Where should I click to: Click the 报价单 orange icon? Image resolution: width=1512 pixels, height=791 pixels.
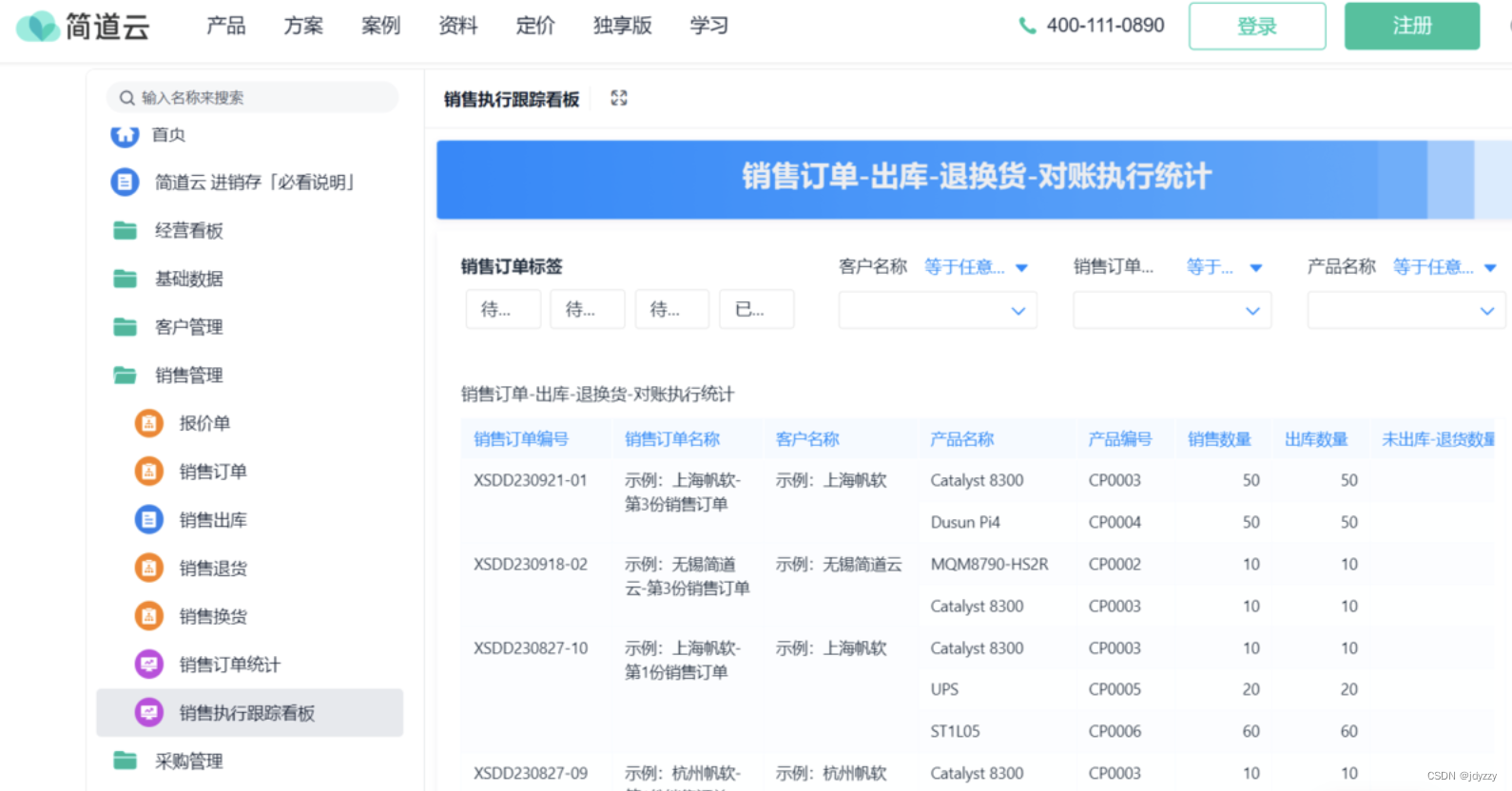pyautogui.click(x=148, y=423)
